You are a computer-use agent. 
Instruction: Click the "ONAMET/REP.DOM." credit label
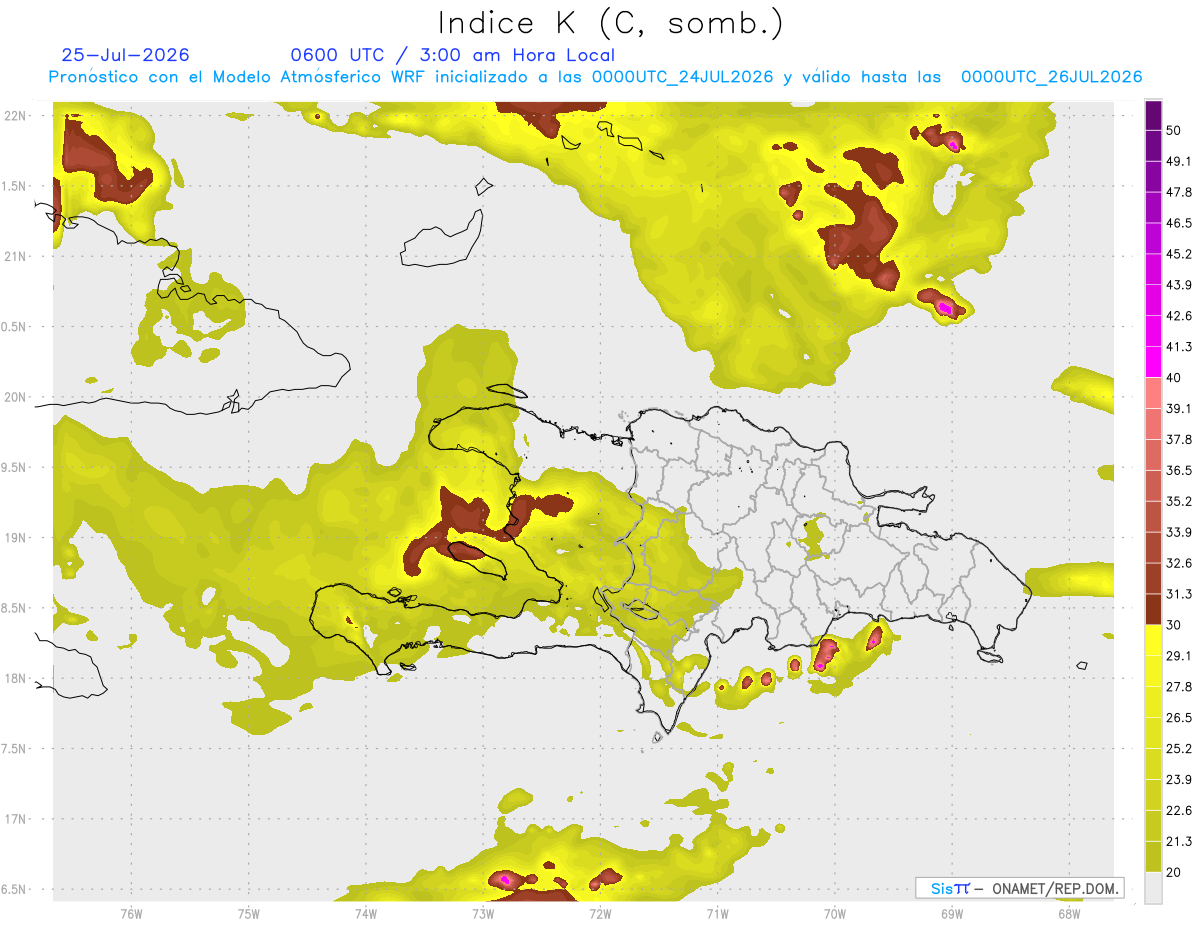tap(1056, 888)
